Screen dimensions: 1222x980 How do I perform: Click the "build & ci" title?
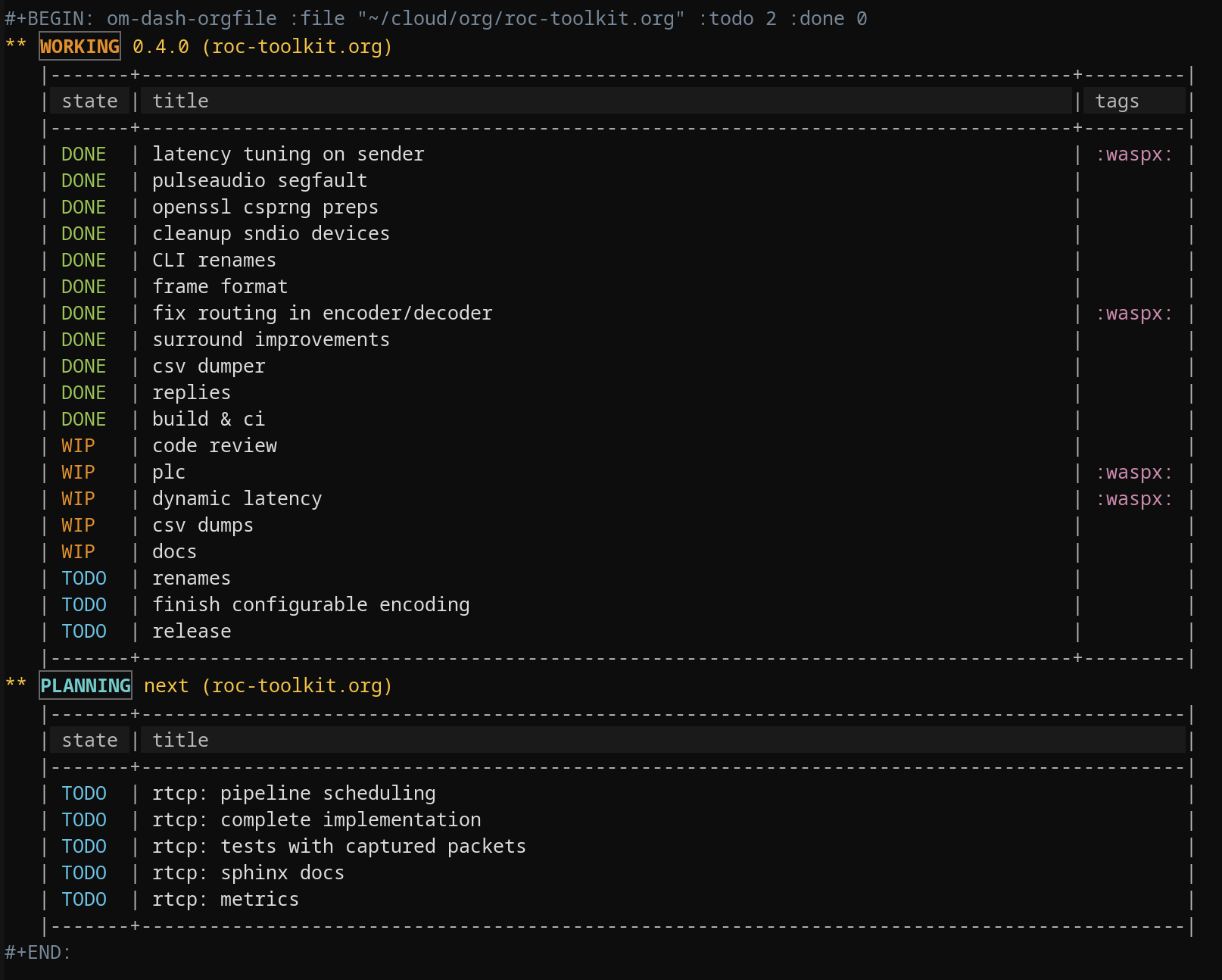click(208, 420)
